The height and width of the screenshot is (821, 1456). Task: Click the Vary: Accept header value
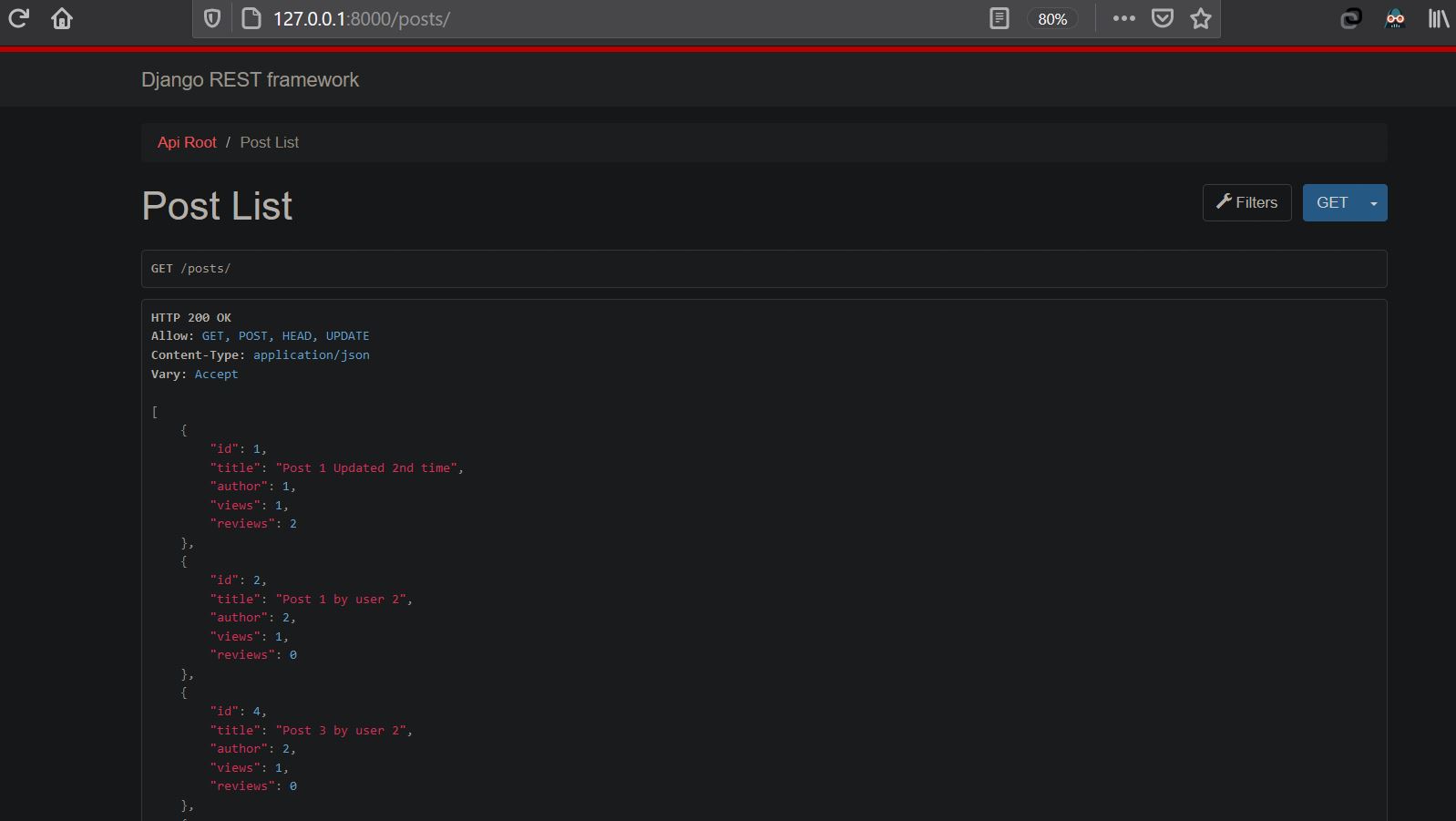click(216, 374)
